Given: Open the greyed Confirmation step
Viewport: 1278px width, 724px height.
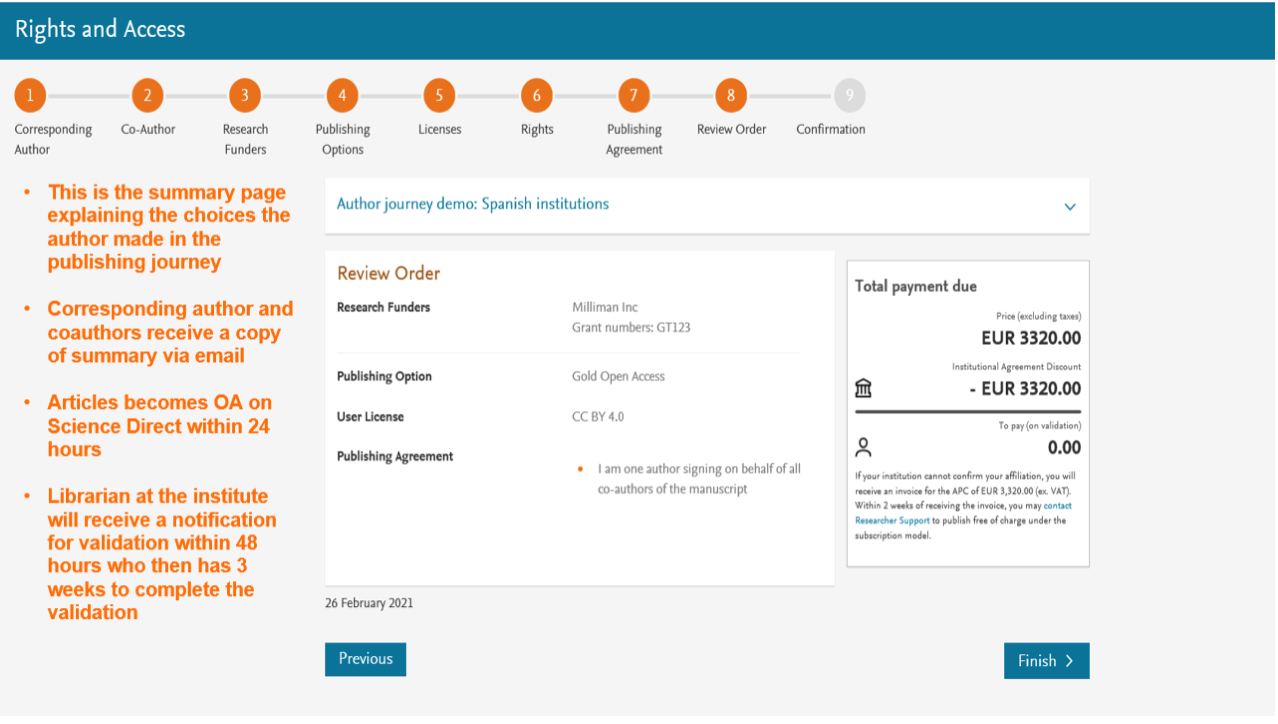Looking at the screenshot, I should (x=849, y=94).
